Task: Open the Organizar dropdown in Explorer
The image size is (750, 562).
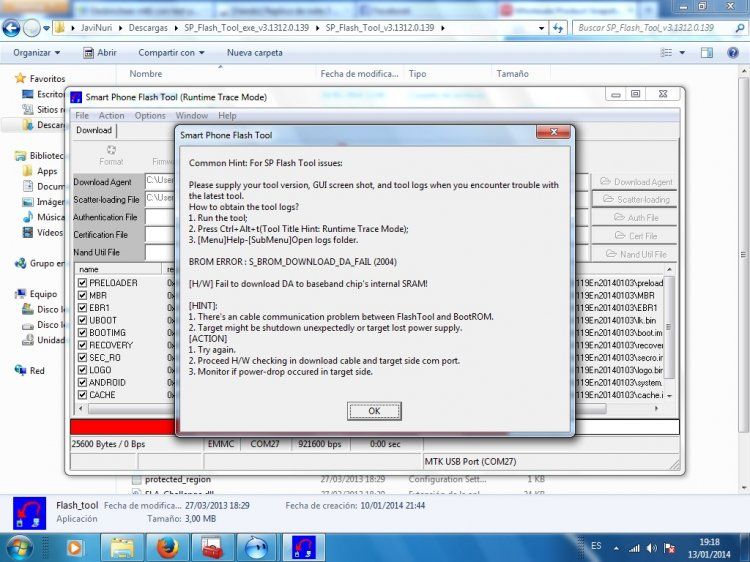Action: pyautogui.click(x=37, y=53)
